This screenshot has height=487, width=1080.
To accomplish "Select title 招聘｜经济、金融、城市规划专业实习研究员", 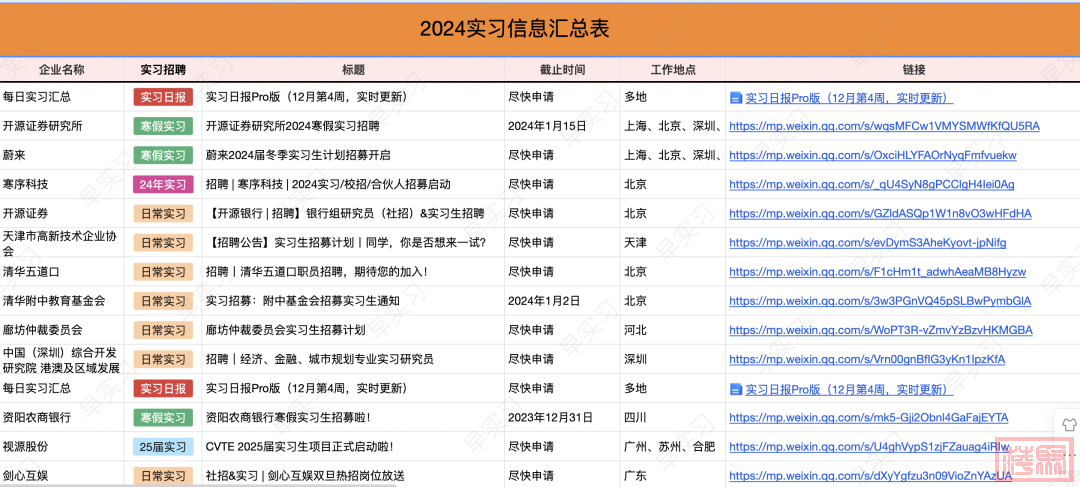I will [319, 359].
